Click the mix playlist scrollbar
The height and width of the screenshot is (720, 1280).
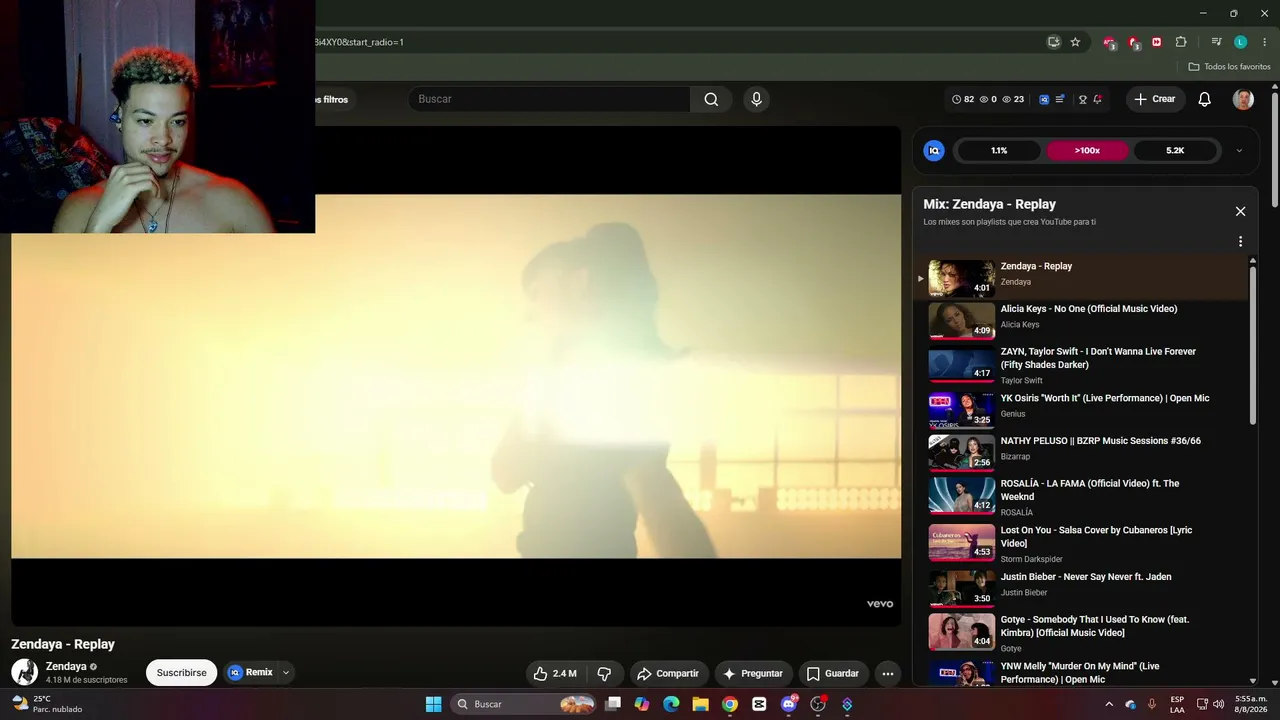[1252, 343]
